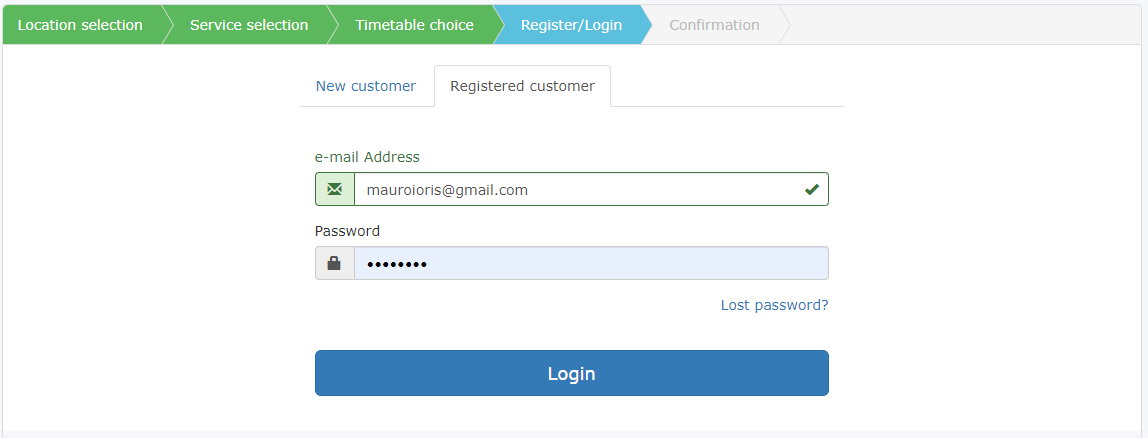Go back to the Location selection step

(x=80, y=25)
